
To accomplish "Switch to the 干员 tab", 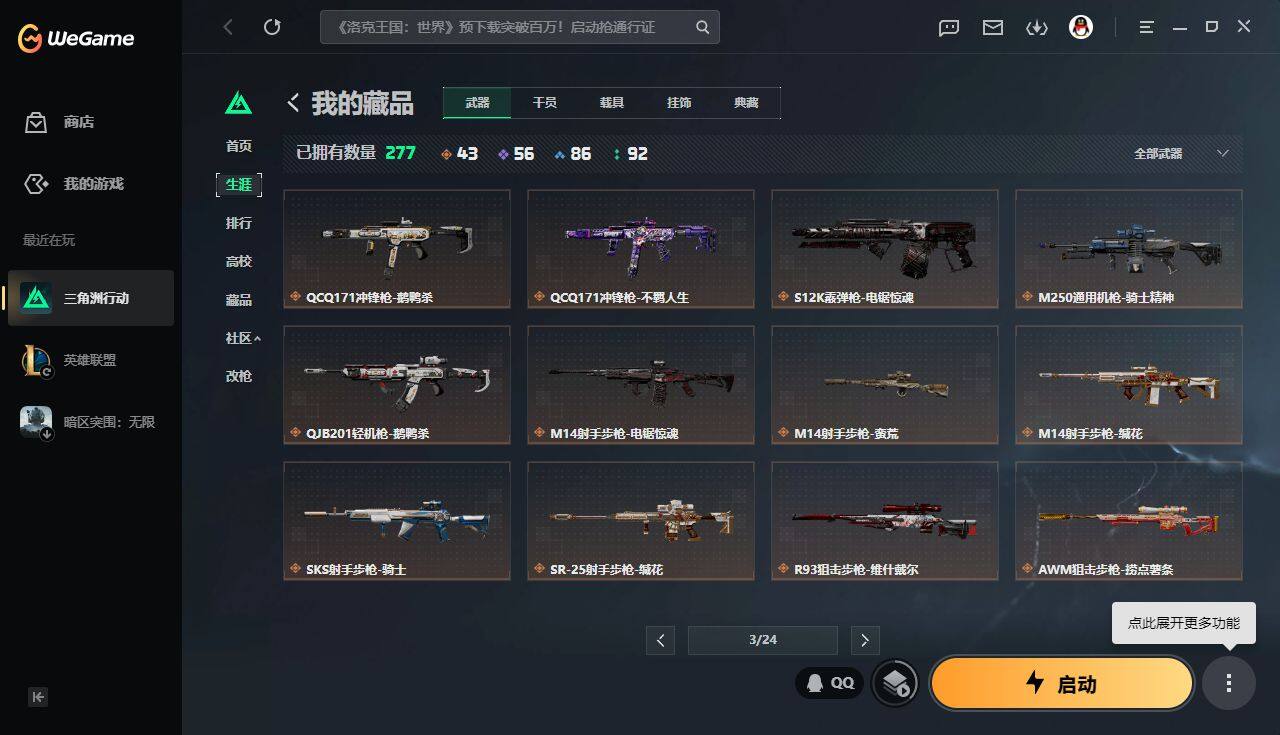I will point(545,102).
